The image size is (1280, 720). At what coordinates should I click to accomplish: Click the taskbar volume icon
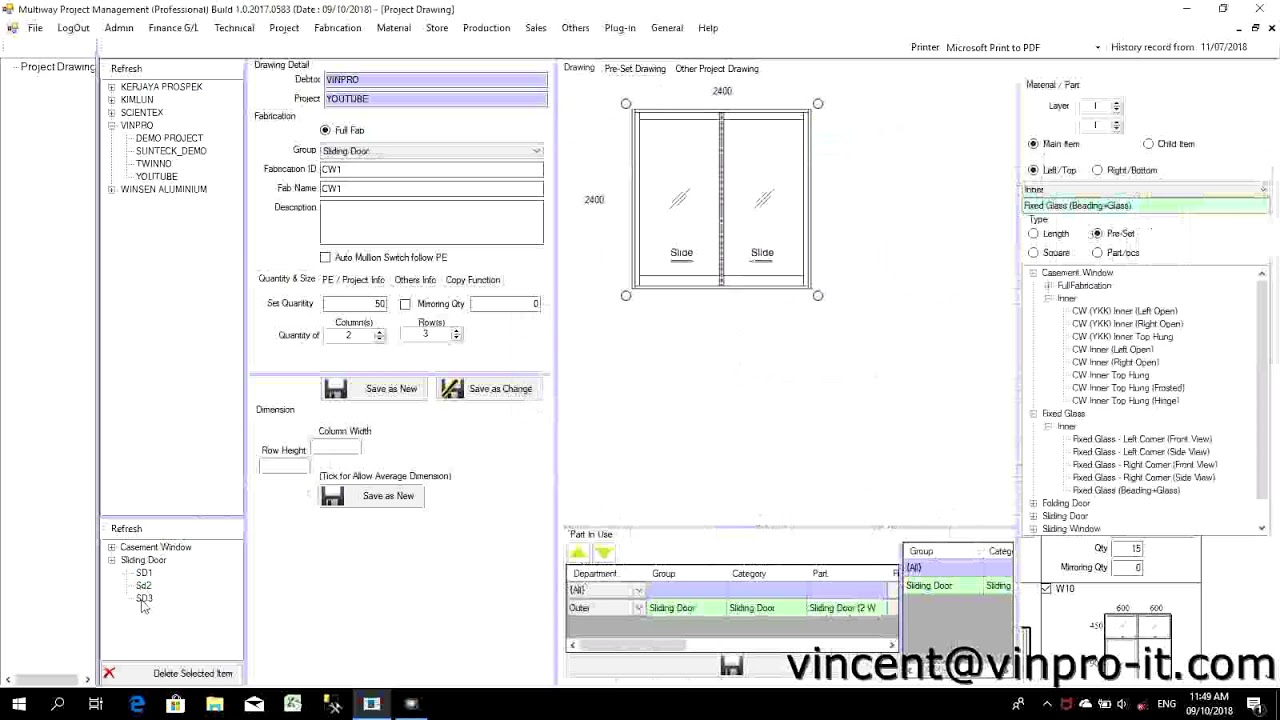click(x=1121, y=704)
